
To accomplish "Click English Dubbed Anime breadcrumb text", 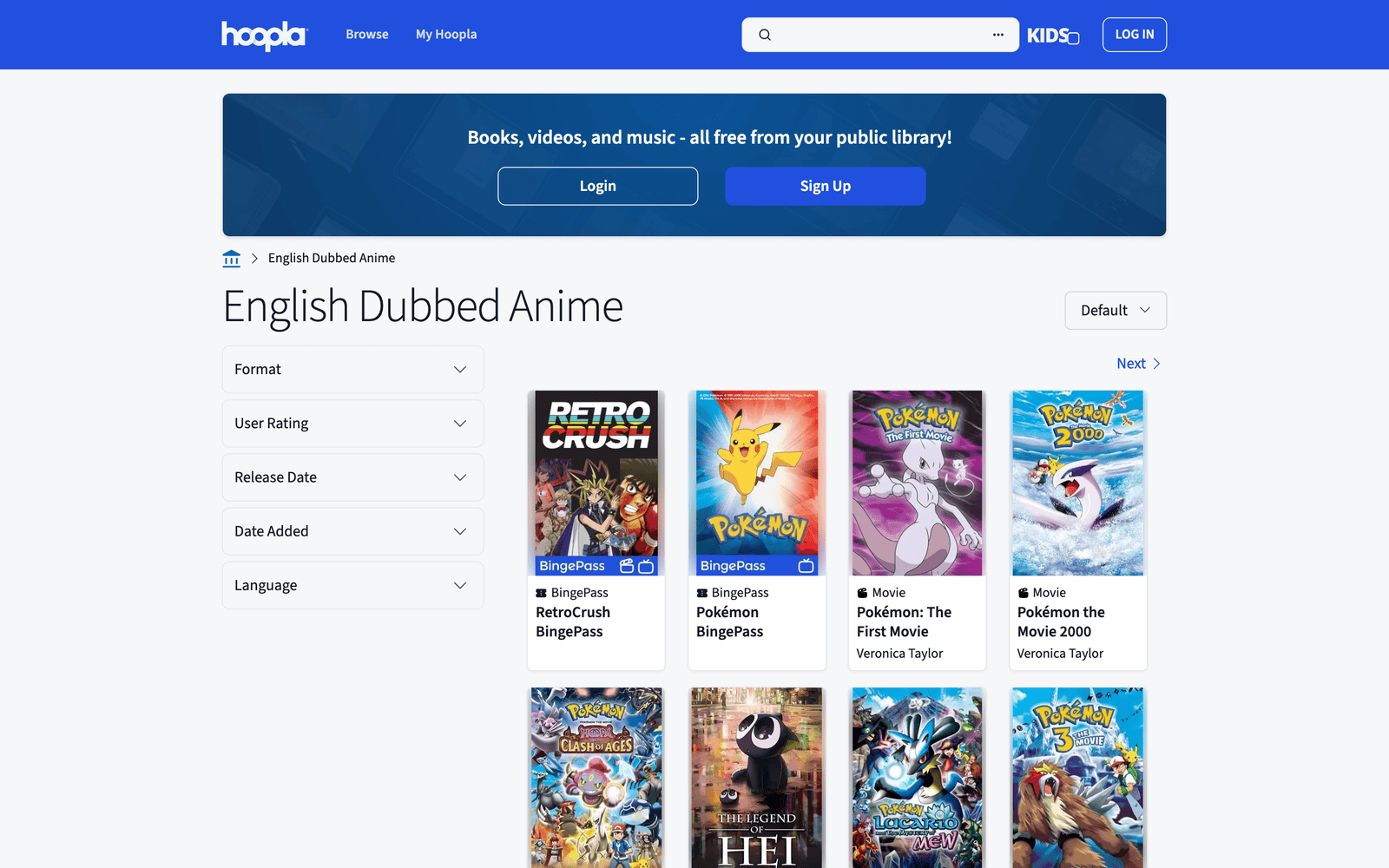I will [332, 258].
